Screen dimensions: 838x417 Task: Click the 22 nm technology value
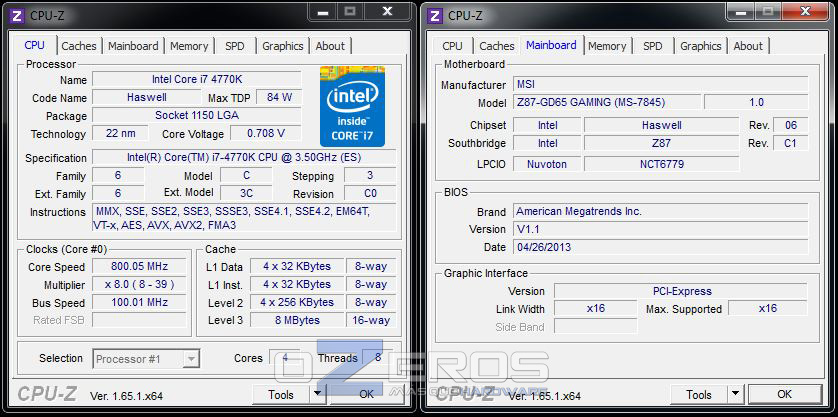[x=120, y=133]
